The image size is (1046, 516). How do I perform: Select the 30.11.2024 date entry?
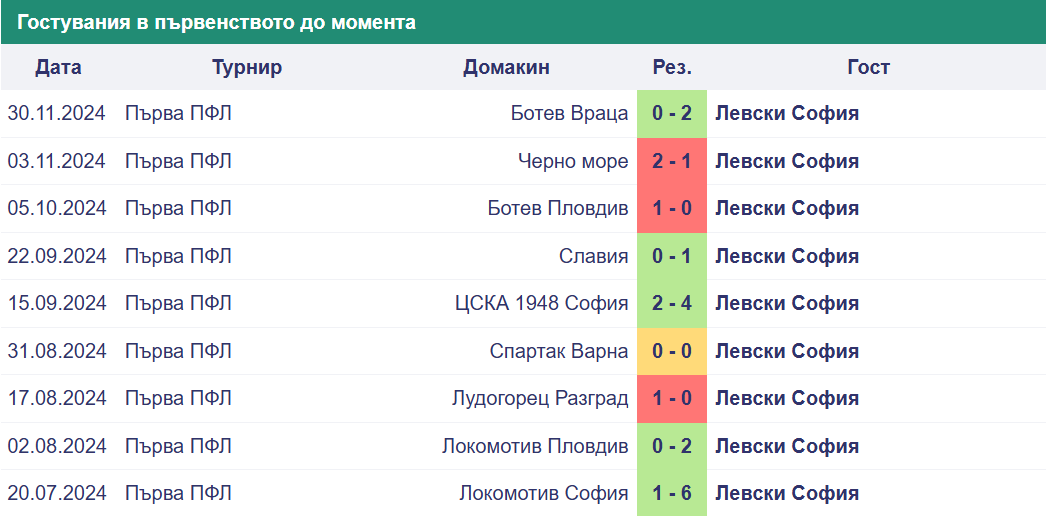click(x=57, y=113)
